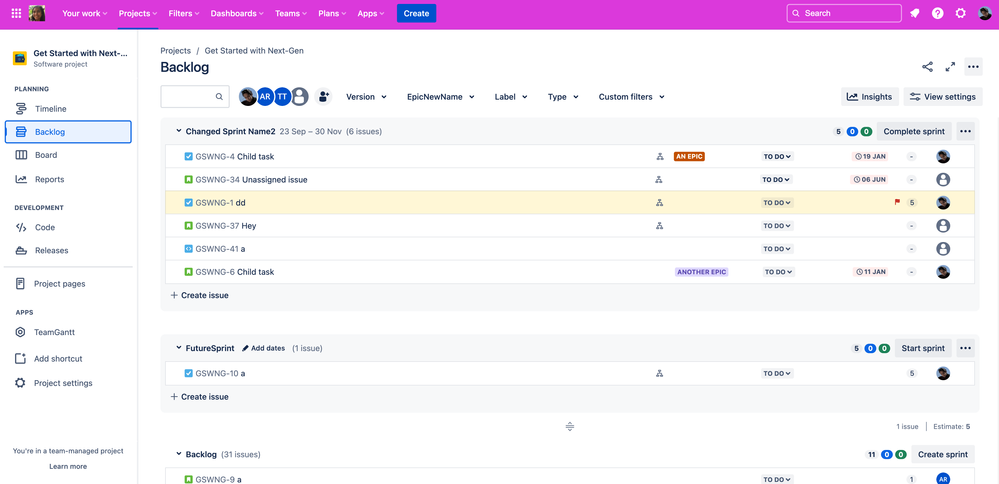Screen dimensions: 999x484
Task: Open the Filters menu
Action: click(x=184, y=13)
